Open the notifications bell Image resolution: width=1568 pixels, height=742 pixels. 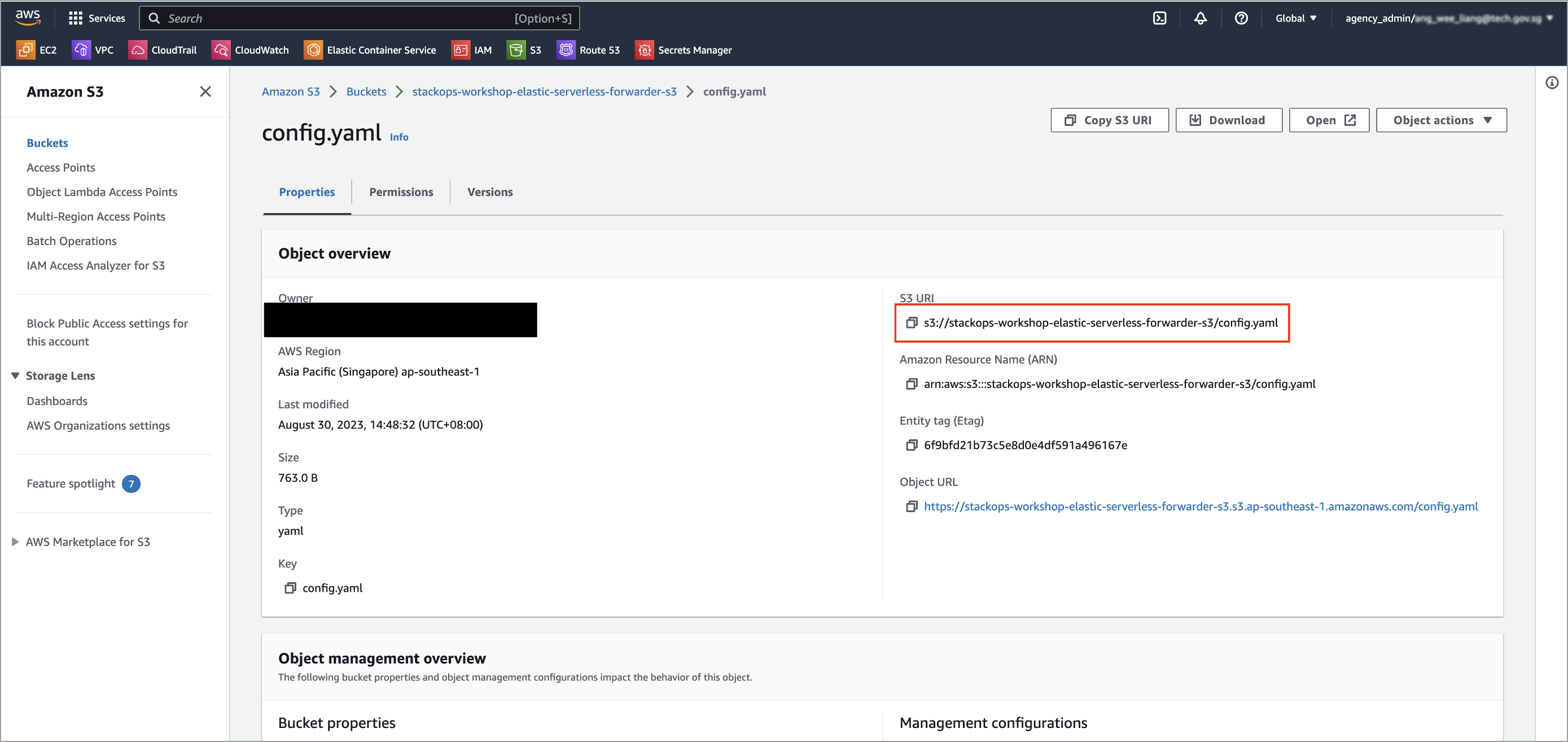click(x=1200, y=18)
